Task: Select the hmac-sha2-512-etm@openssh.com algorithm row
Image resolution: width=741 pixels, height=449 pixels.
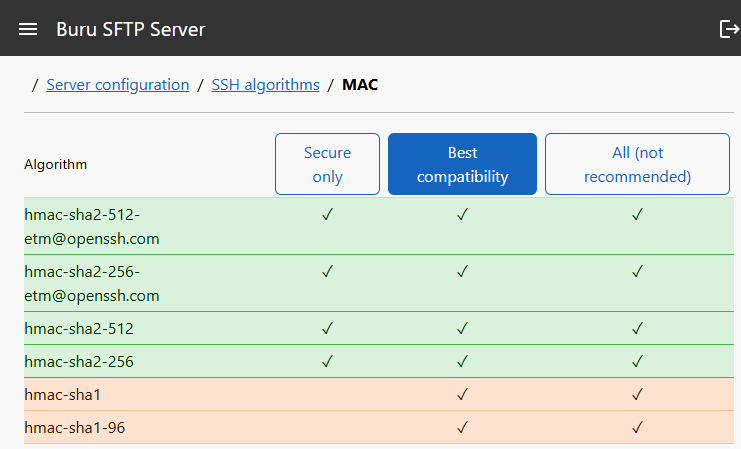Action: (379, 226)
